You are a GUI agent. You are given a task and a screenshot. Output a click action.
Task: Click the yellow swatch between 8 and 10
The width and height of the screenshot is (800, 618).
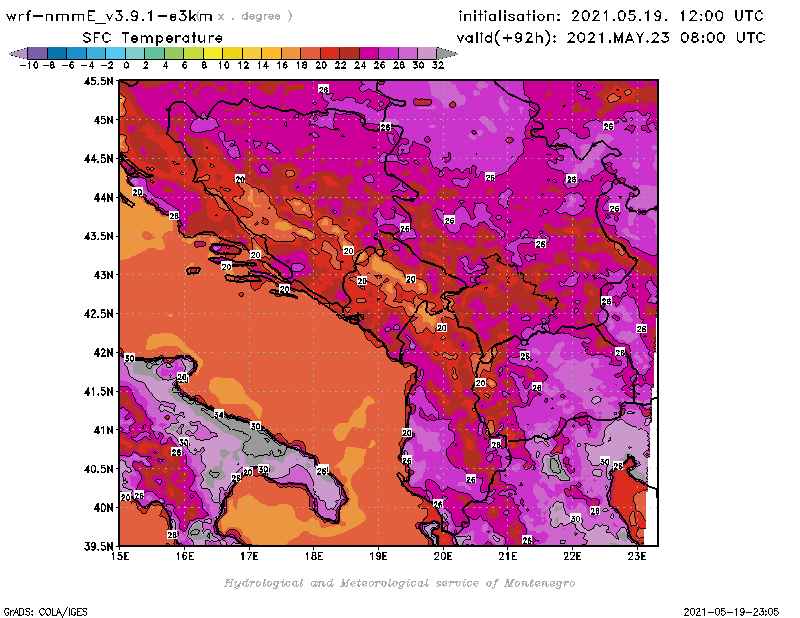pyautogui.click(x=213, y=53)
